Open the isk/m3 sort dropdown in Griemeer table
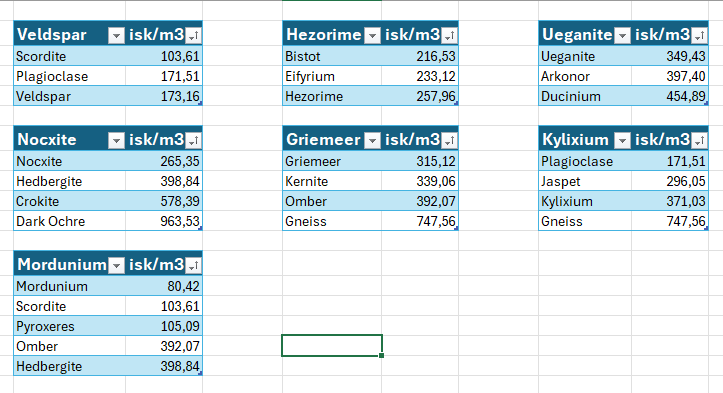Image resolution: width=723 pixels, height=393 pixels. [x=450, y=141]
